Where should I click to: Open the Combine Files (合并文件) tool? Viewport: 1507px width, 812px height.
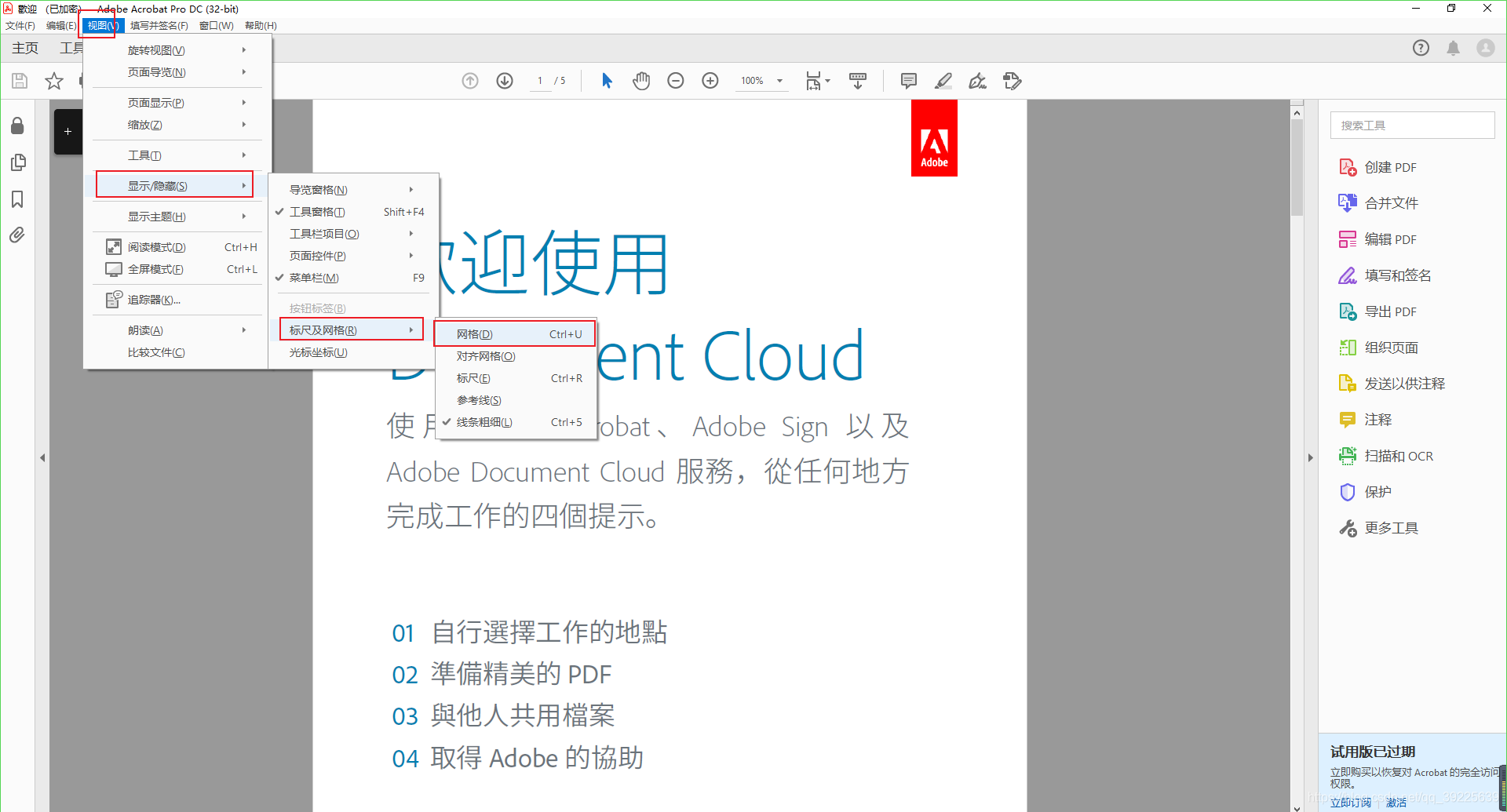point(1378,203)
